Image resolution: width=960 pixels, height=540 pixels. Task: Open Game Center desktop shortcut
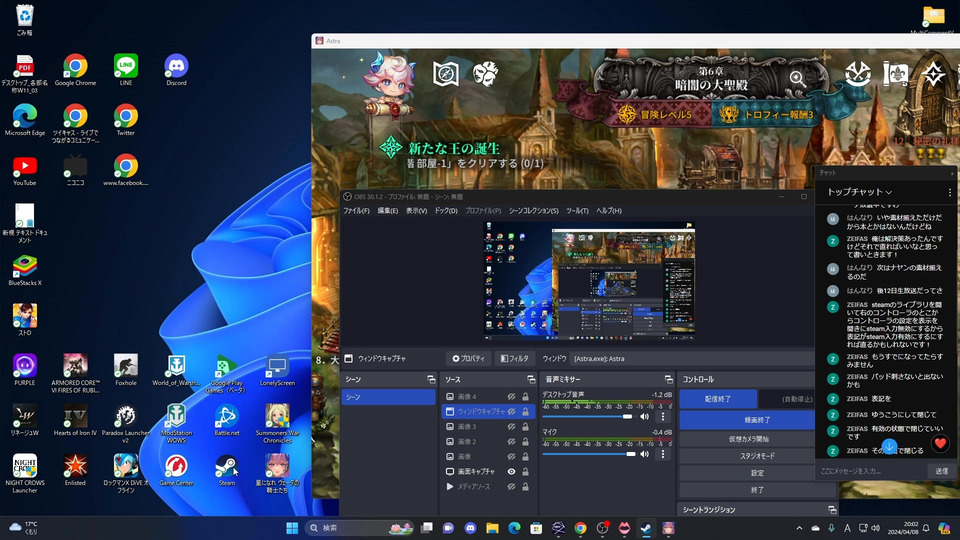(176, 470)
